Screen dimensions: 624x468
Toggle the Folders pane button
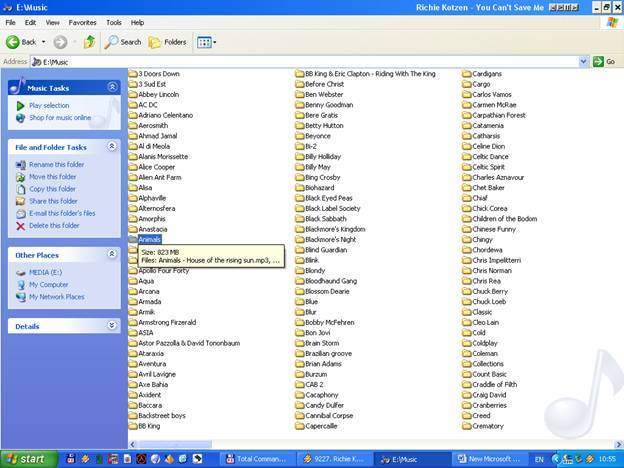click(167, 42)
